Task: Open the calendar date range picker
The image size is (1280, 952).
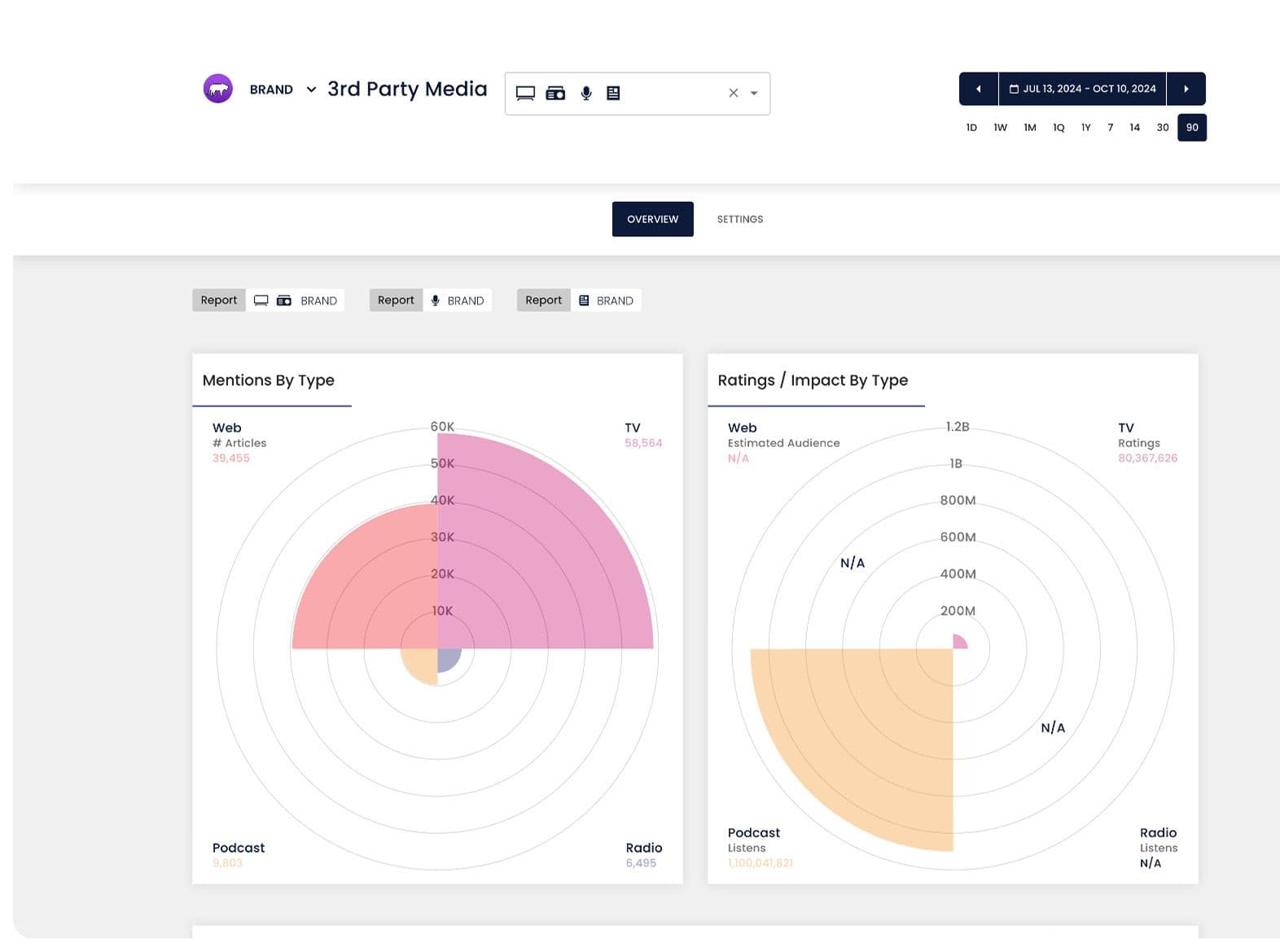Action: (x=1082, y=89)
